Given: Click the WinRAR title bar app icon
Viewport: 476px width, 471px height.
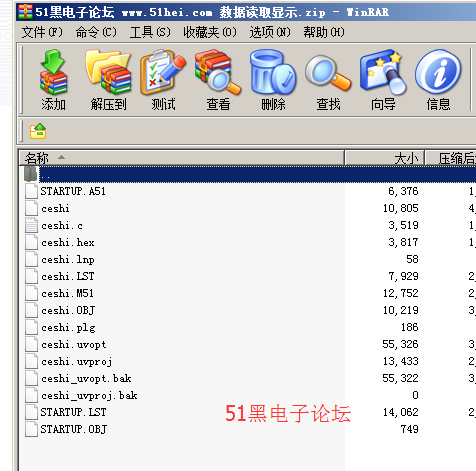Looking at the screenshot, I should tap(25, 12).
